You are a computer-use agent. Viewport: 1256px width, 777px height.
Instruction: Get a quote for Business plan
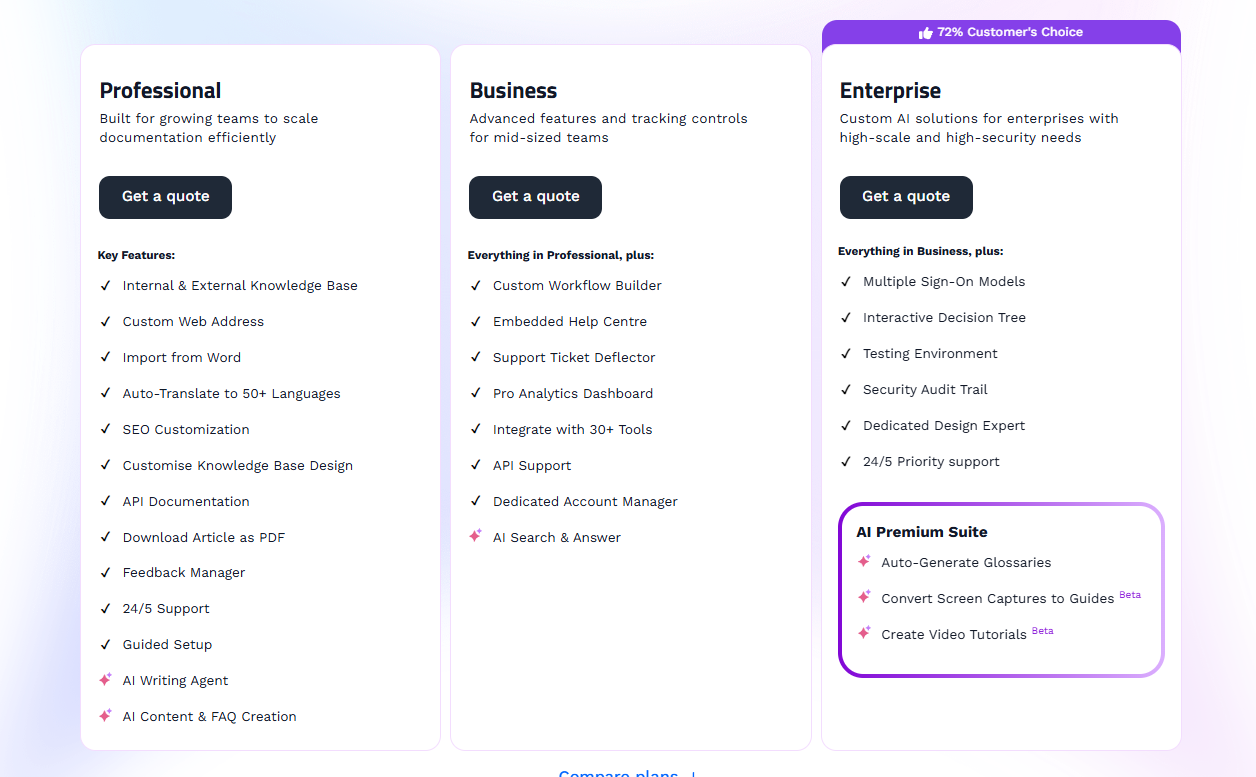click(x=535, y=197)
